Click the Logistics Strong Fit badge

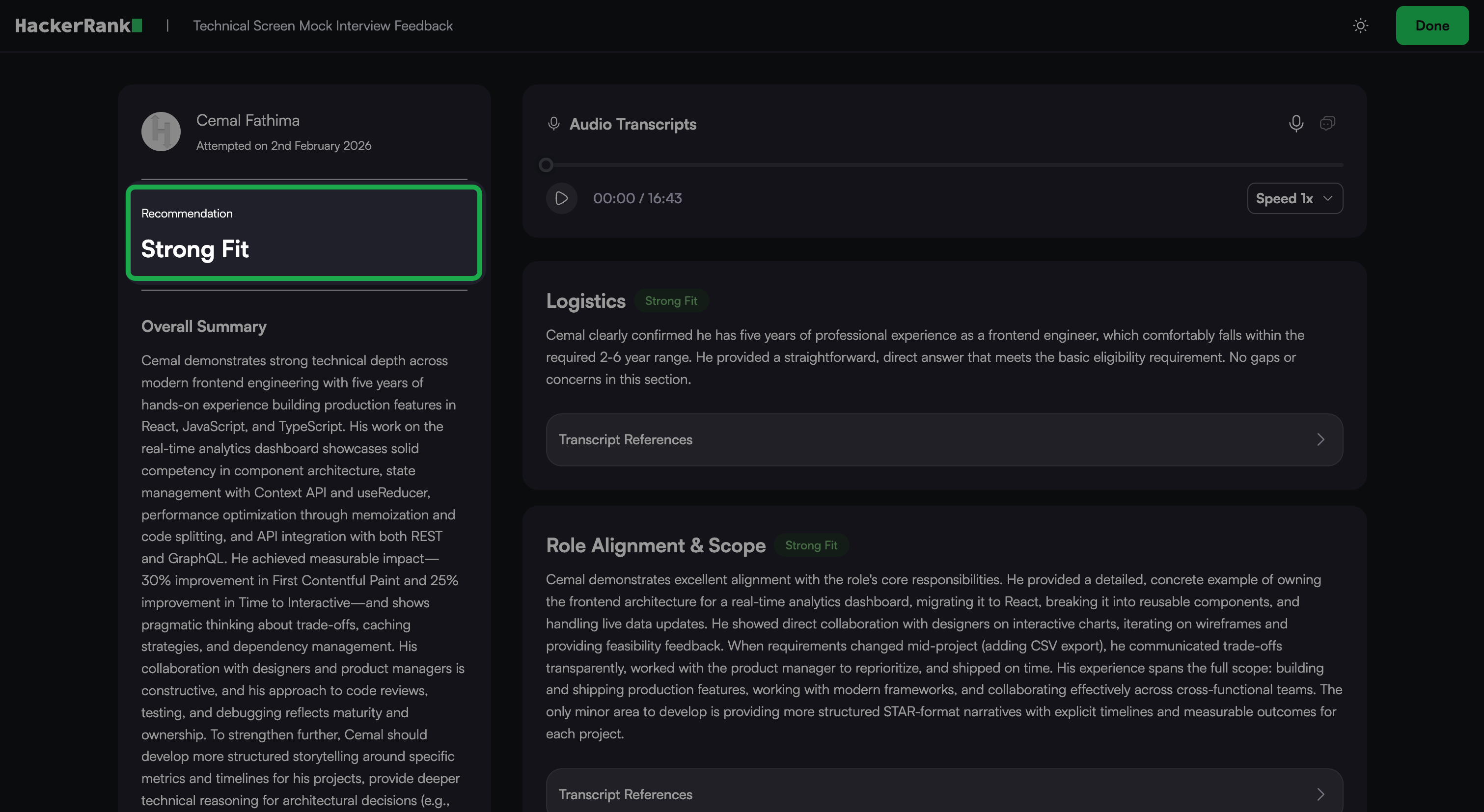671,300
